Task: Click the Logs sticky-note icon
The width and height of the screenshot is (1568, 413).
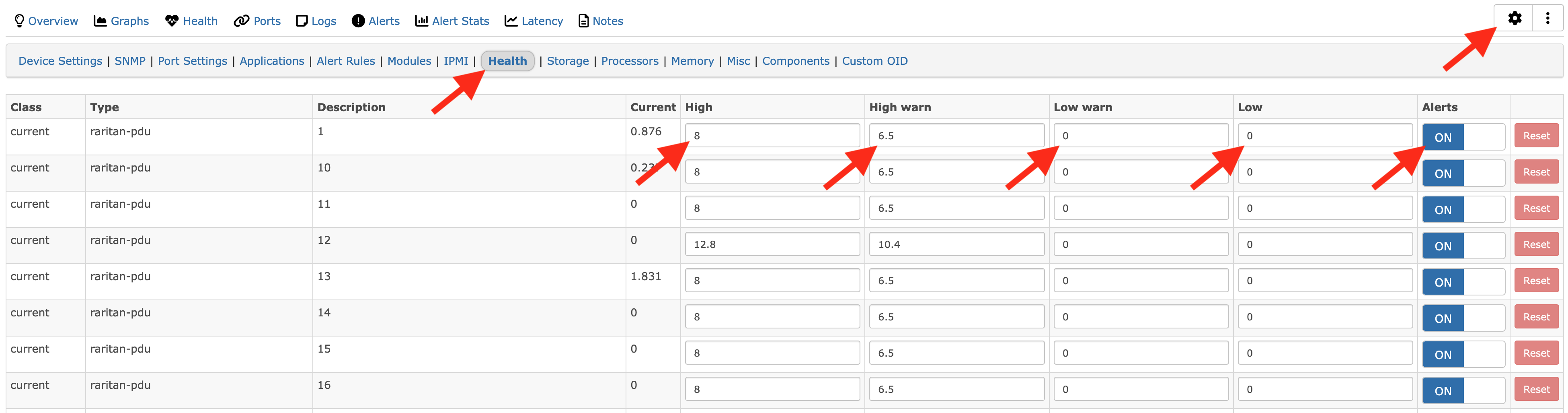Action: (301, 21)
